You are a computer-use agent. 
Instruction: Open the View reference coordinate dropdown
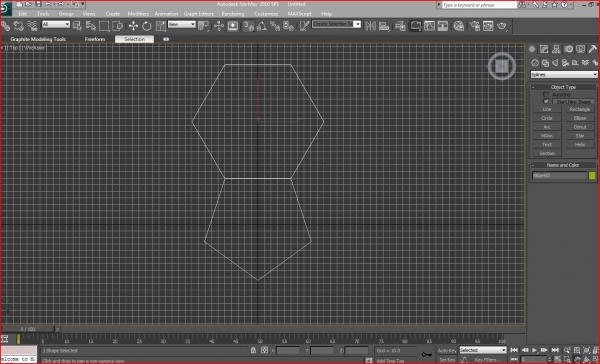click(182, 24)
